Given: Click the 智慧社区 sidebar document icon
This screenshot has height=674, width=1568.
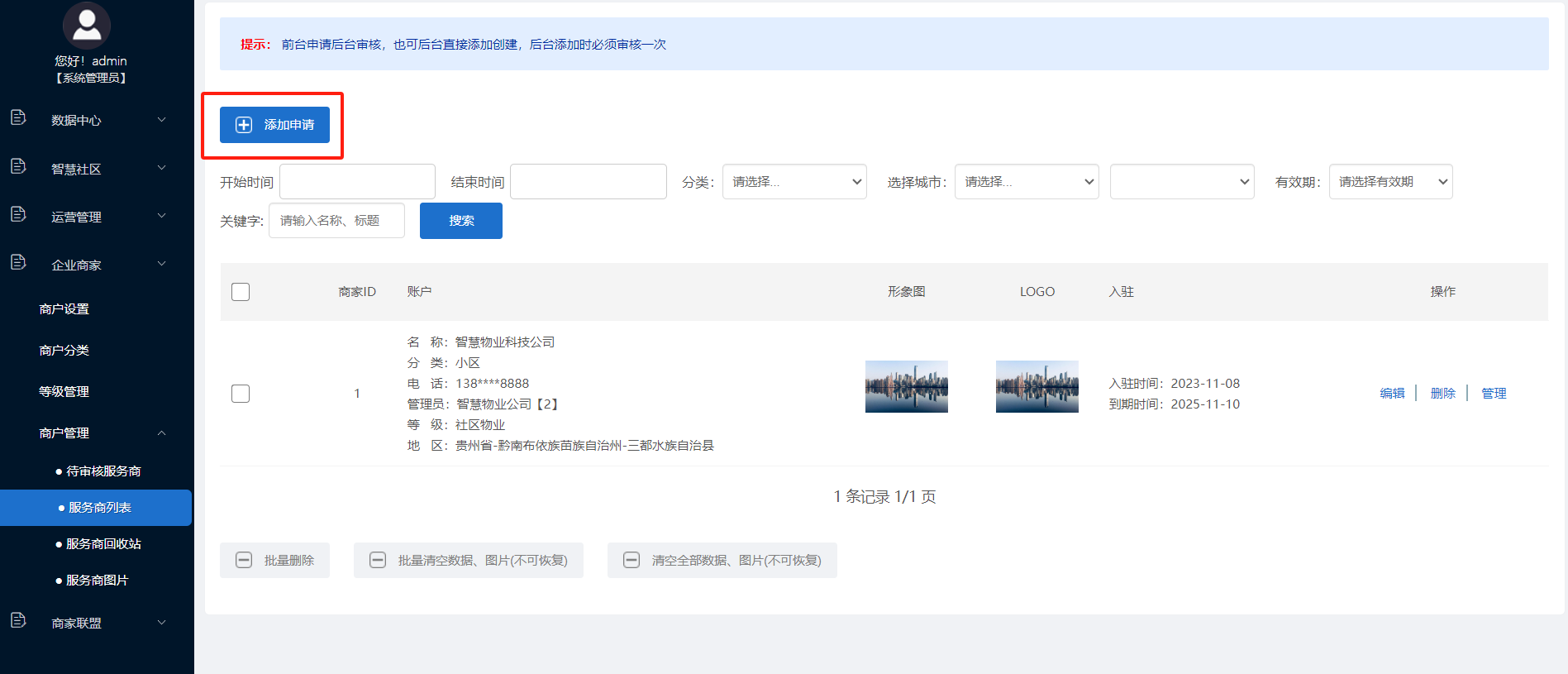Looking at the screenshot, I should coord(18,167).
